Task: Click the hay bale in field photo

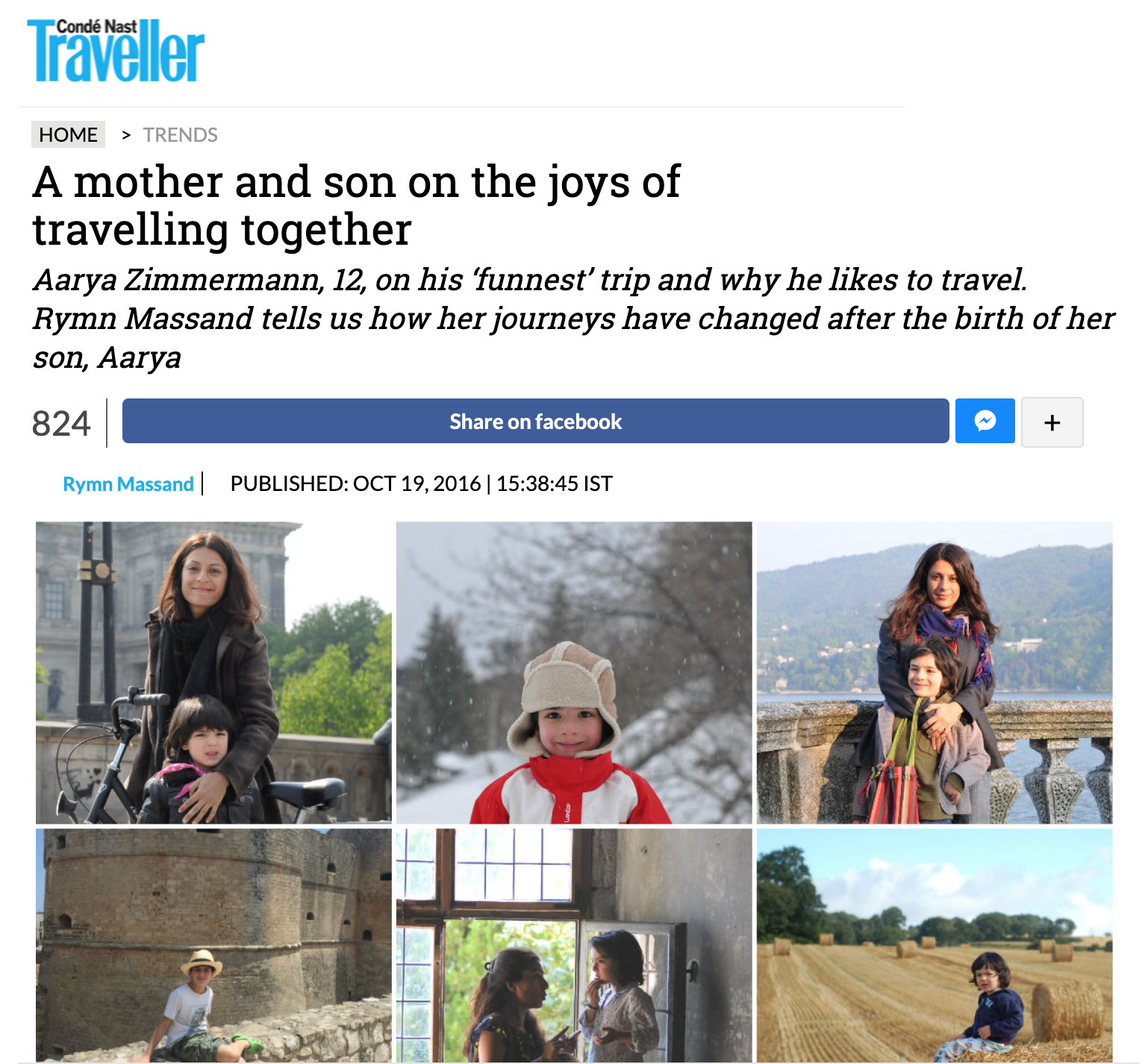Action: (1066, 1012)
